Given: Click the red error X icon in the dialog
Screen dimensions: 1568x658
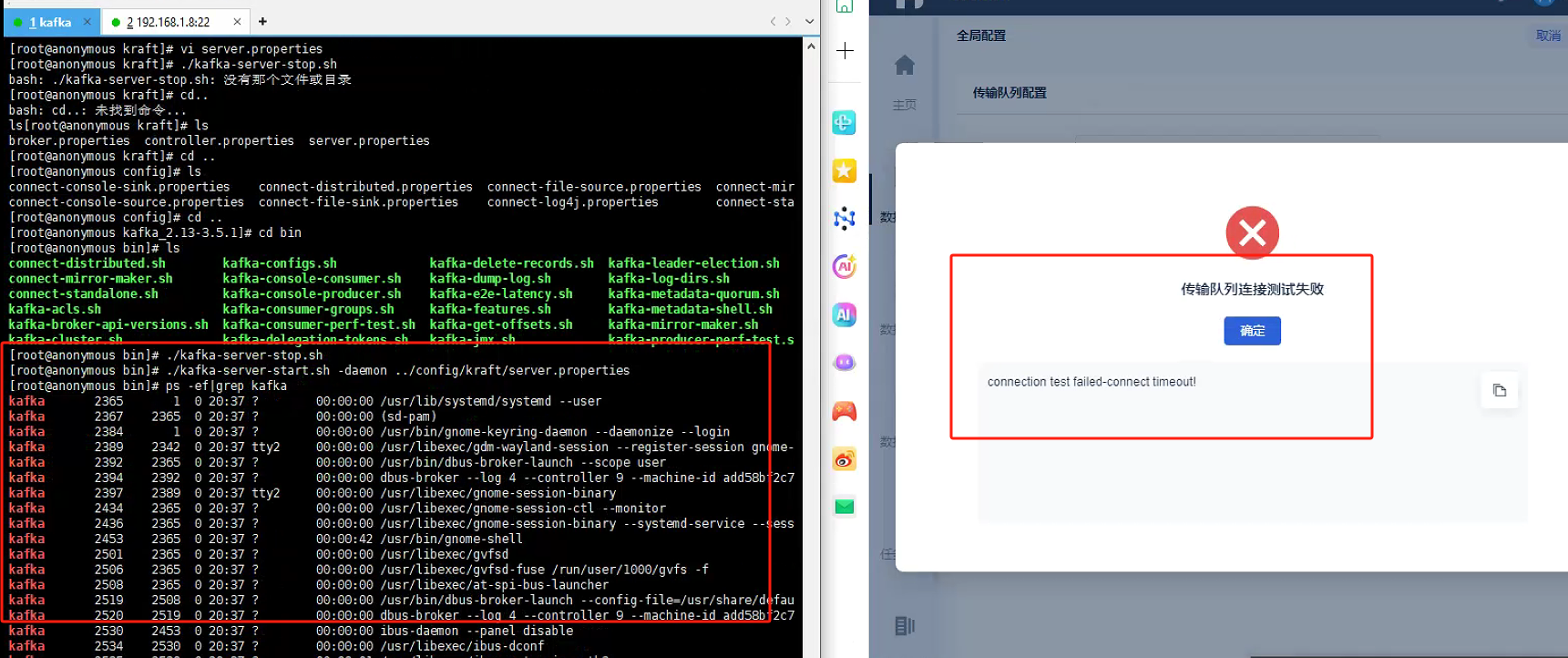Looking at the screenshot, I should [1253, 233].
